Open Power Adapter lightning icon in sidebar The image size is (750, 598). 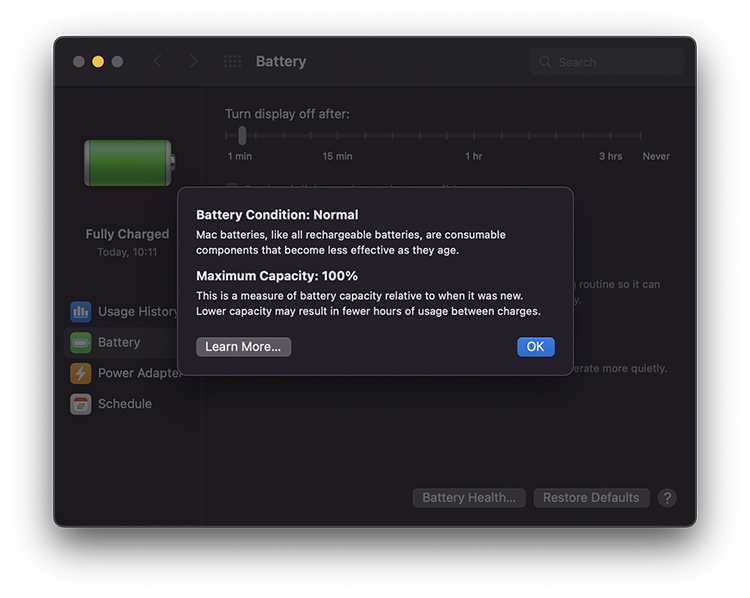(81, 373)
